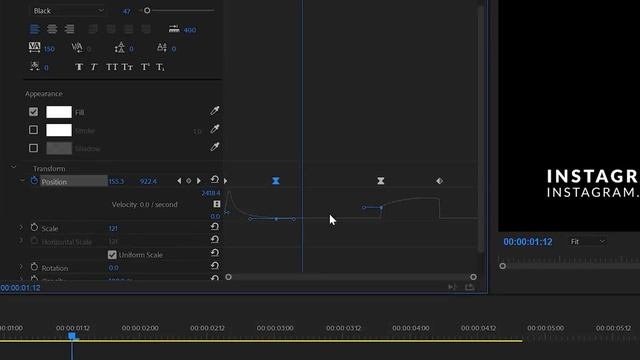Click the tab width icon next to 400
640x360 pixels.
point(174,29)
